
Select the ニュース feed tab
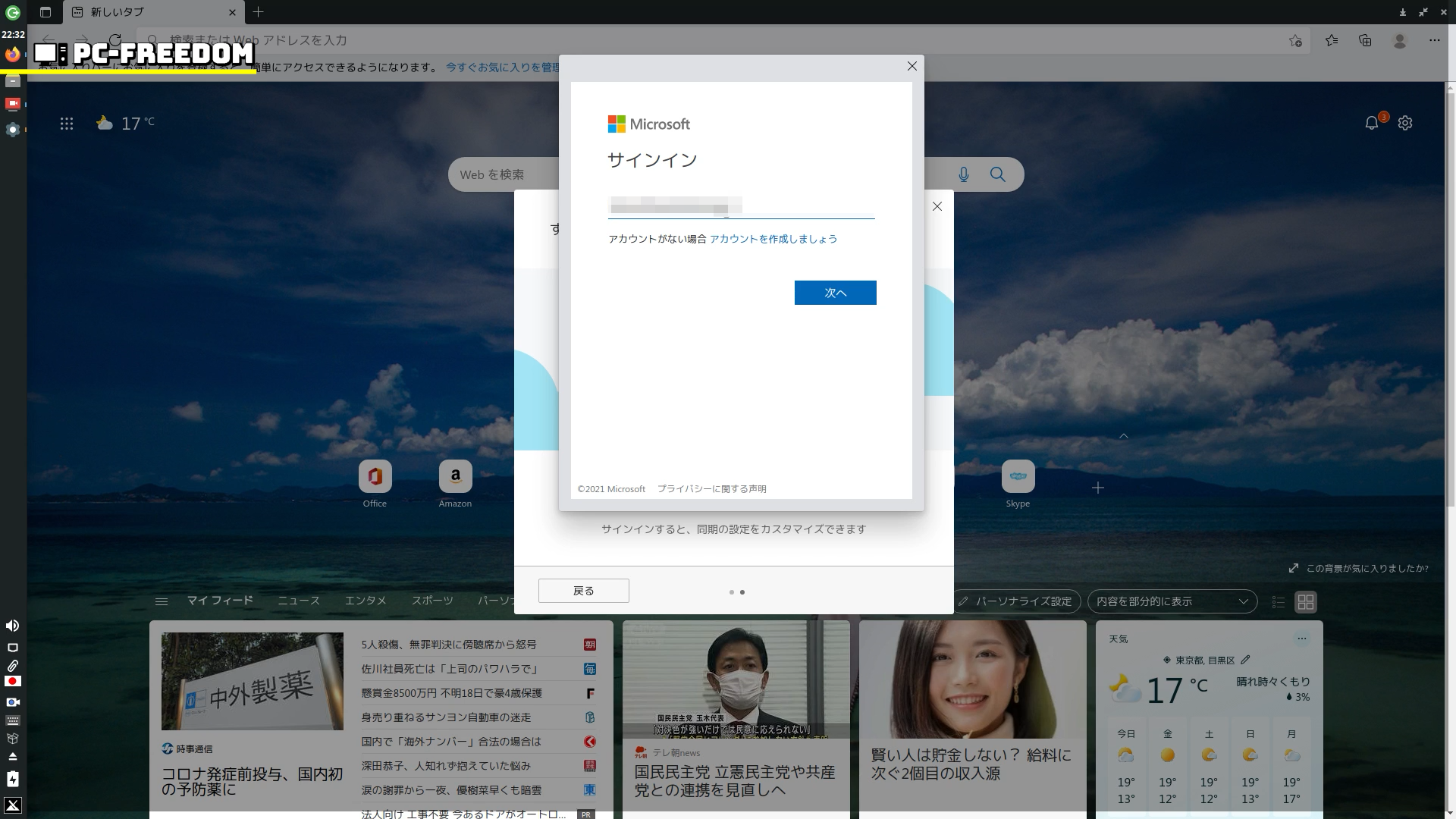click(299, 601)
